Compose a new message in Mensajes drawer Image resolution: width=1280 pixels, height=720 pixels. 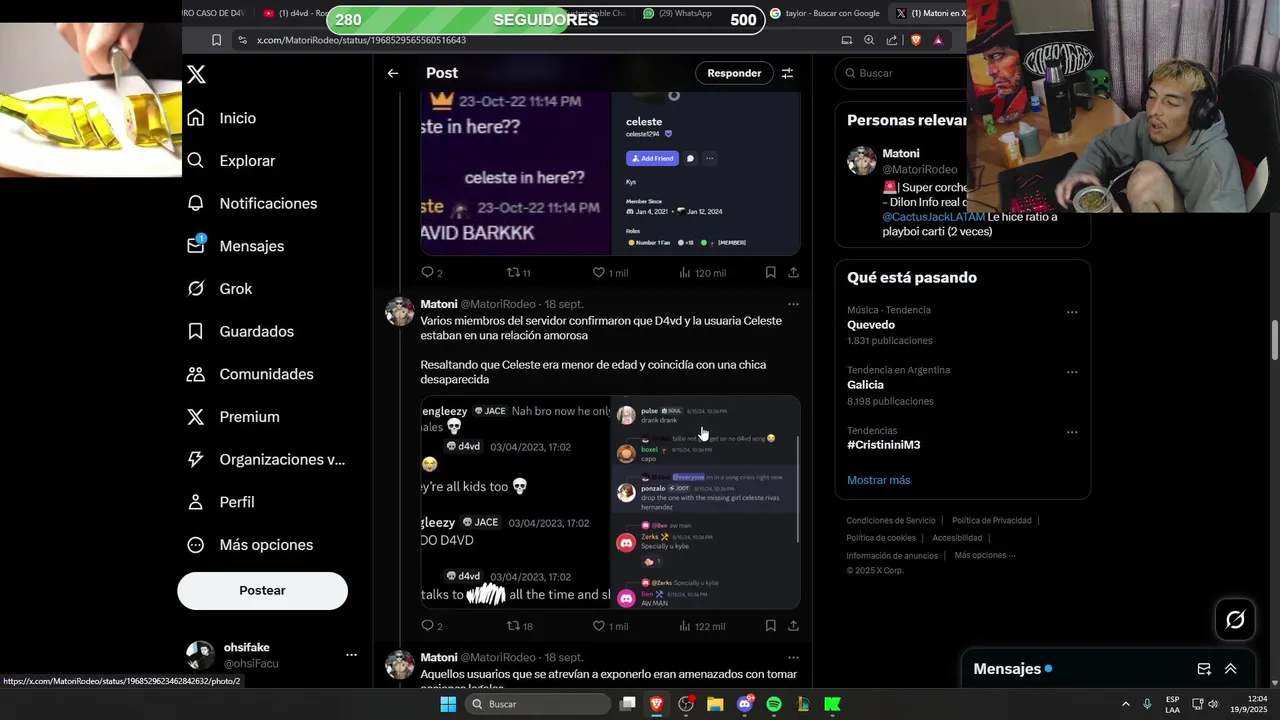[x=1204, y=669]
